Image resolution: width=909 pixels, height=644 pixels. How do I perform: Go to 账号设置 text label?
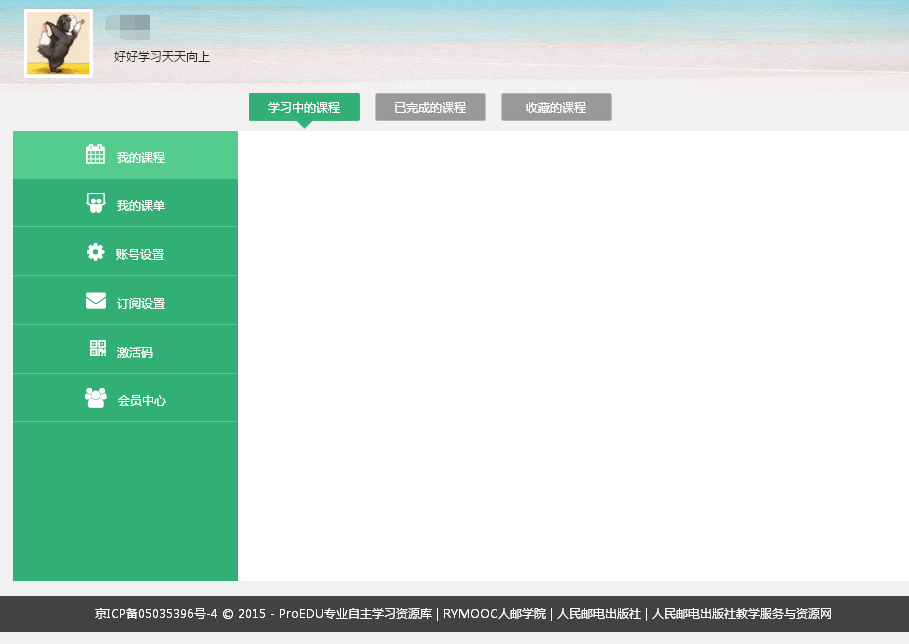[140, 255]
